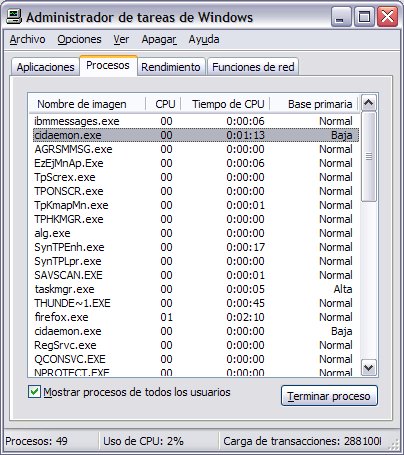Select the cidaemon.exe row with 0:01:13
This screenshot has height=455, width=404.
coord(196,135)
